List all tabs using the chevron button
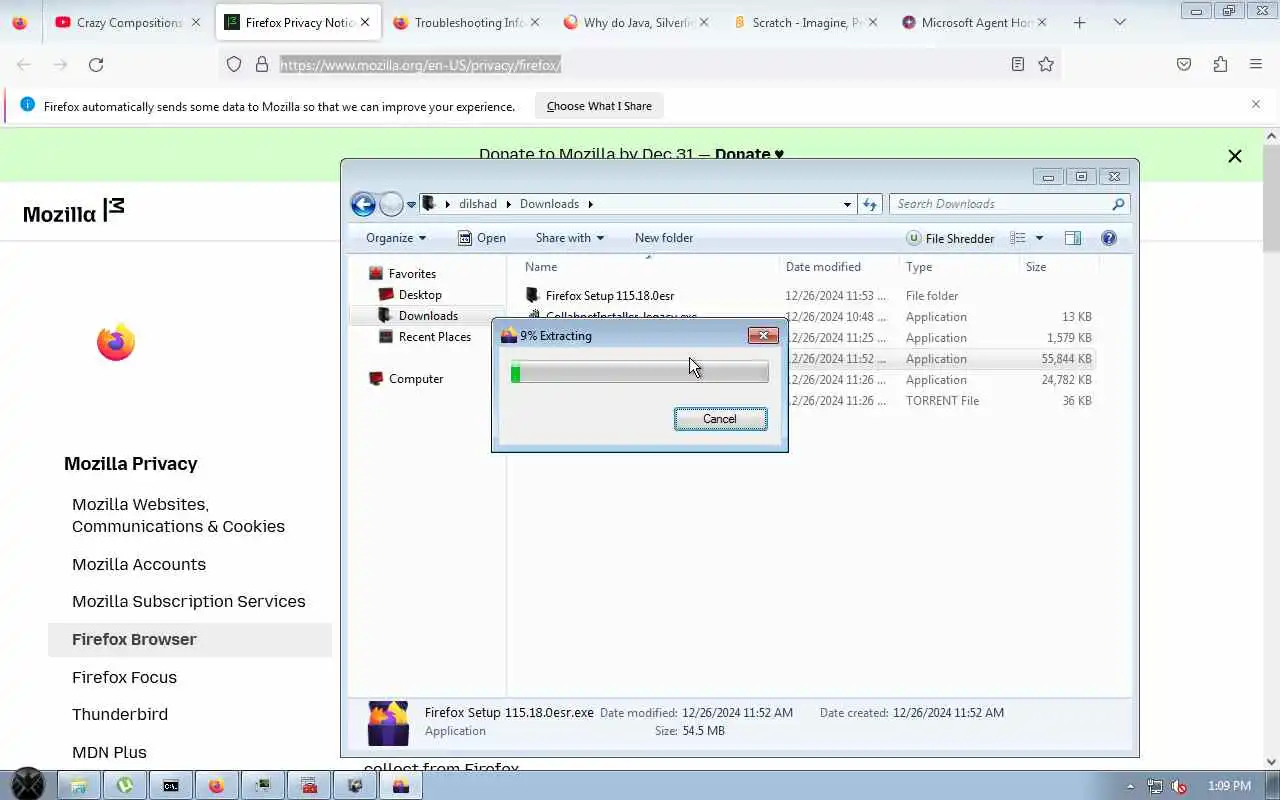The image size is (1280, 800). tap(1119, 22)
